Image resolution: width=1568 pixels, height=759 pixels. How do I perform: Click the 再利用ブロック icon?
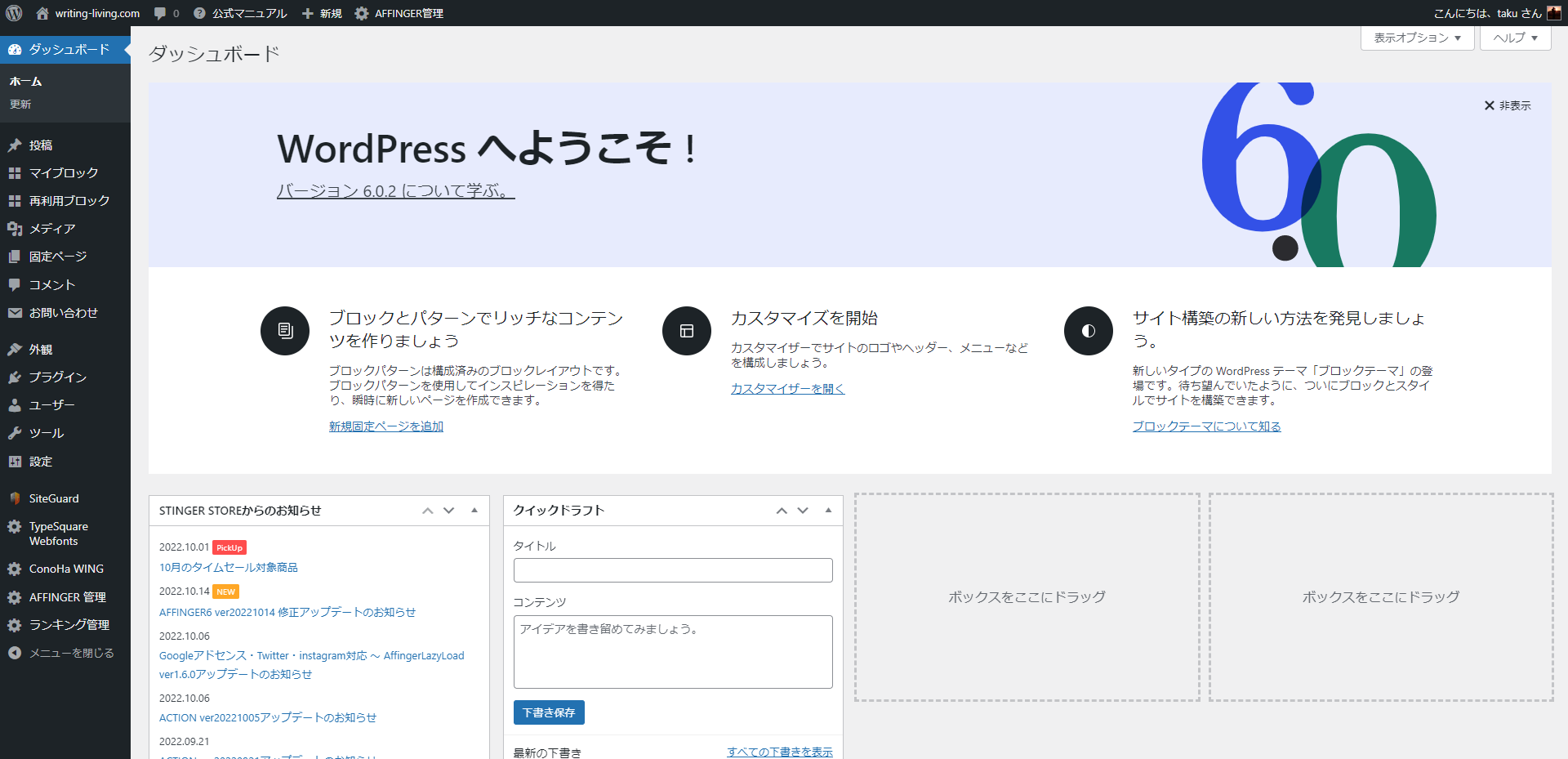pyautogui.click(x=15, y=201)
